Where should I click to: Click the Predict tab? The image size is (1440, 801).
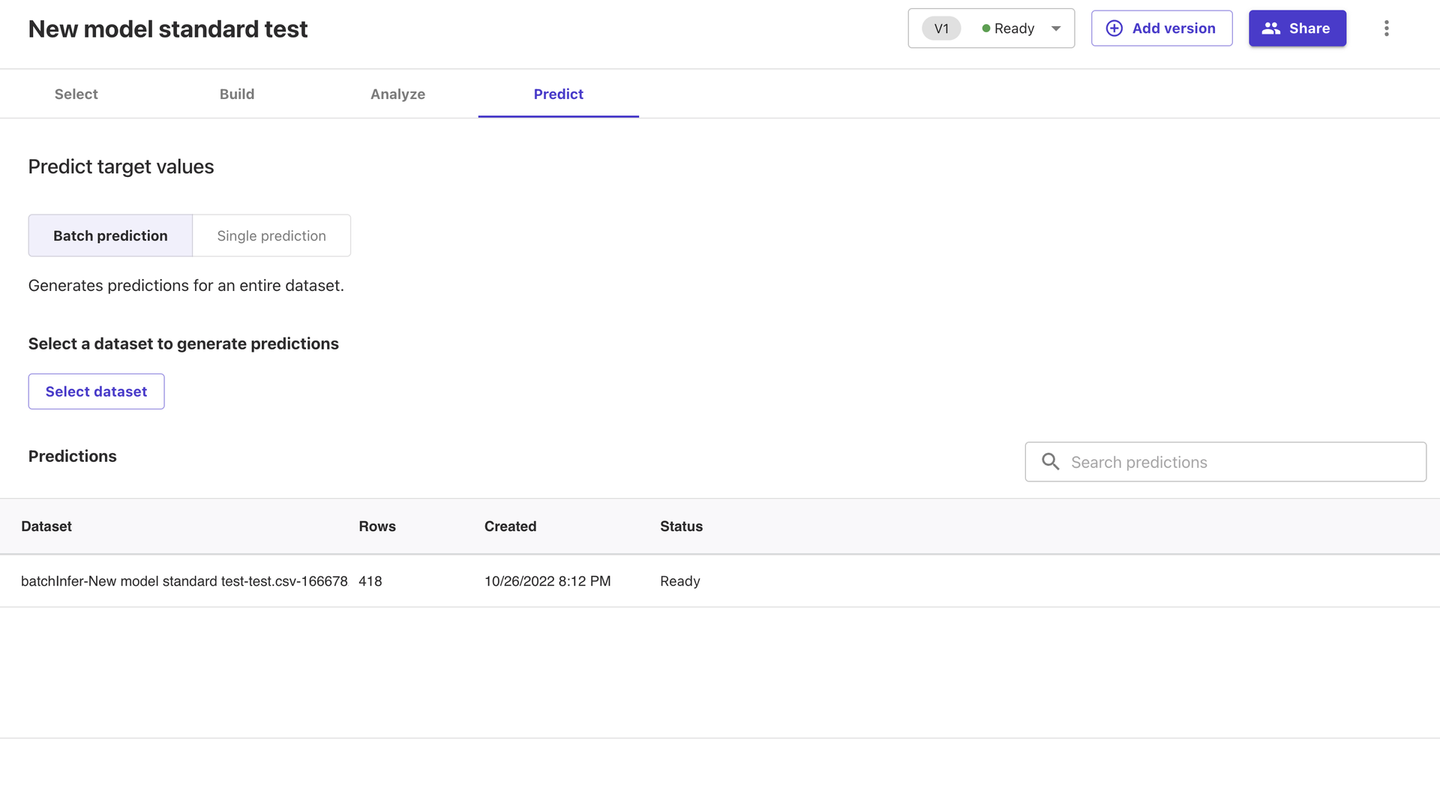pyautogui.click(x=558, y=94)
